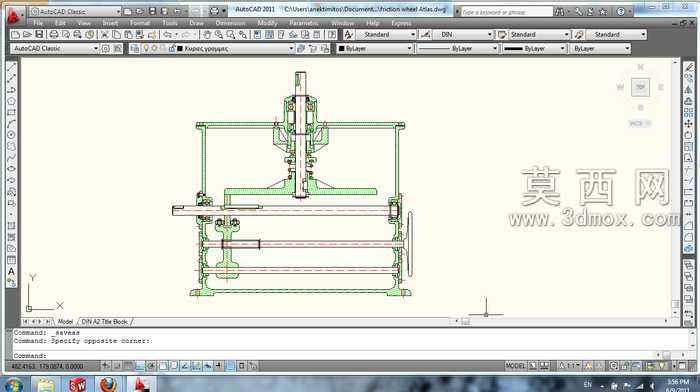Click the Workspace Settings gear icon
The width and height of the screenshot is (700, 392).
[x=106, y=48]
